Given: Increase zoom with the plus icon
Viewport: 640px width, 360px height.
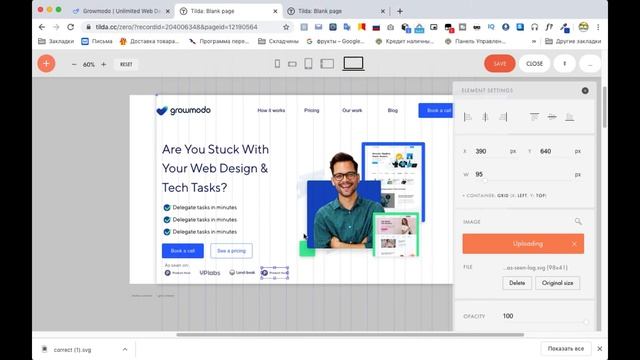Looking at the screenshot, I should click(104, 64).
